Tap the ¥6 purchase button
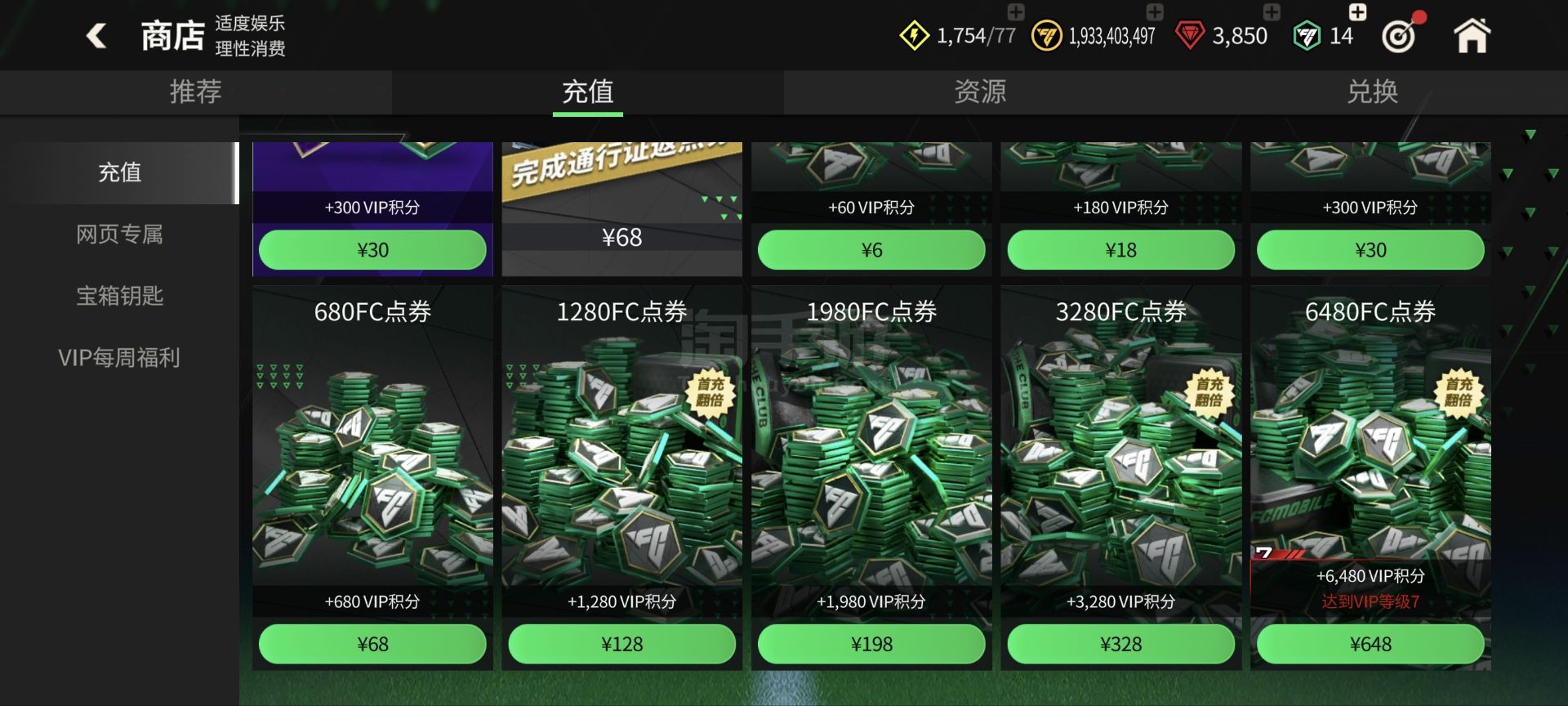Screen dimensions: 1568x706 coord(871,250)
